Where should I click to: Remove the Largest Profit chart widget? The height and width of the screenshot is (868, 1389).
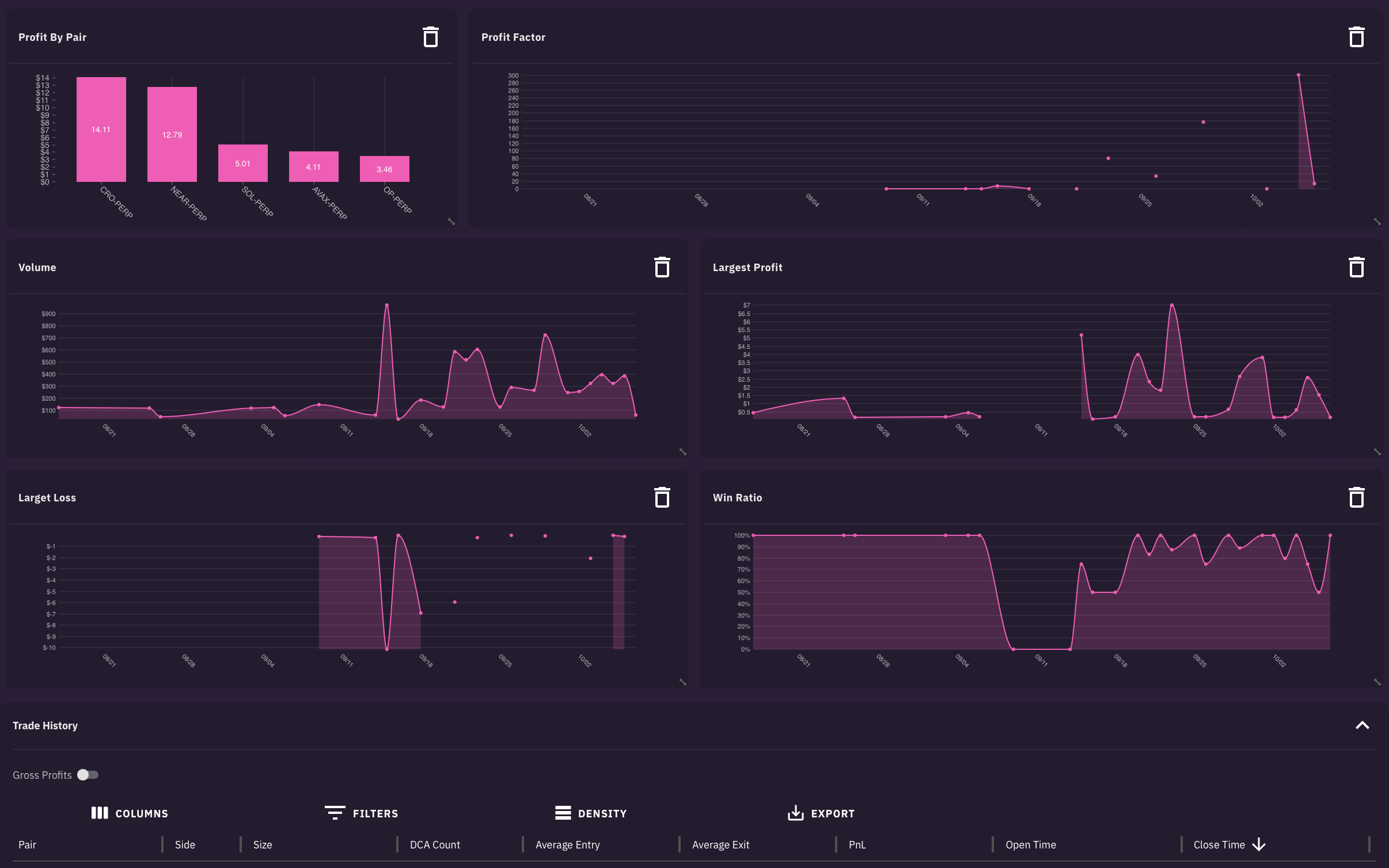tap(1356, 268)
